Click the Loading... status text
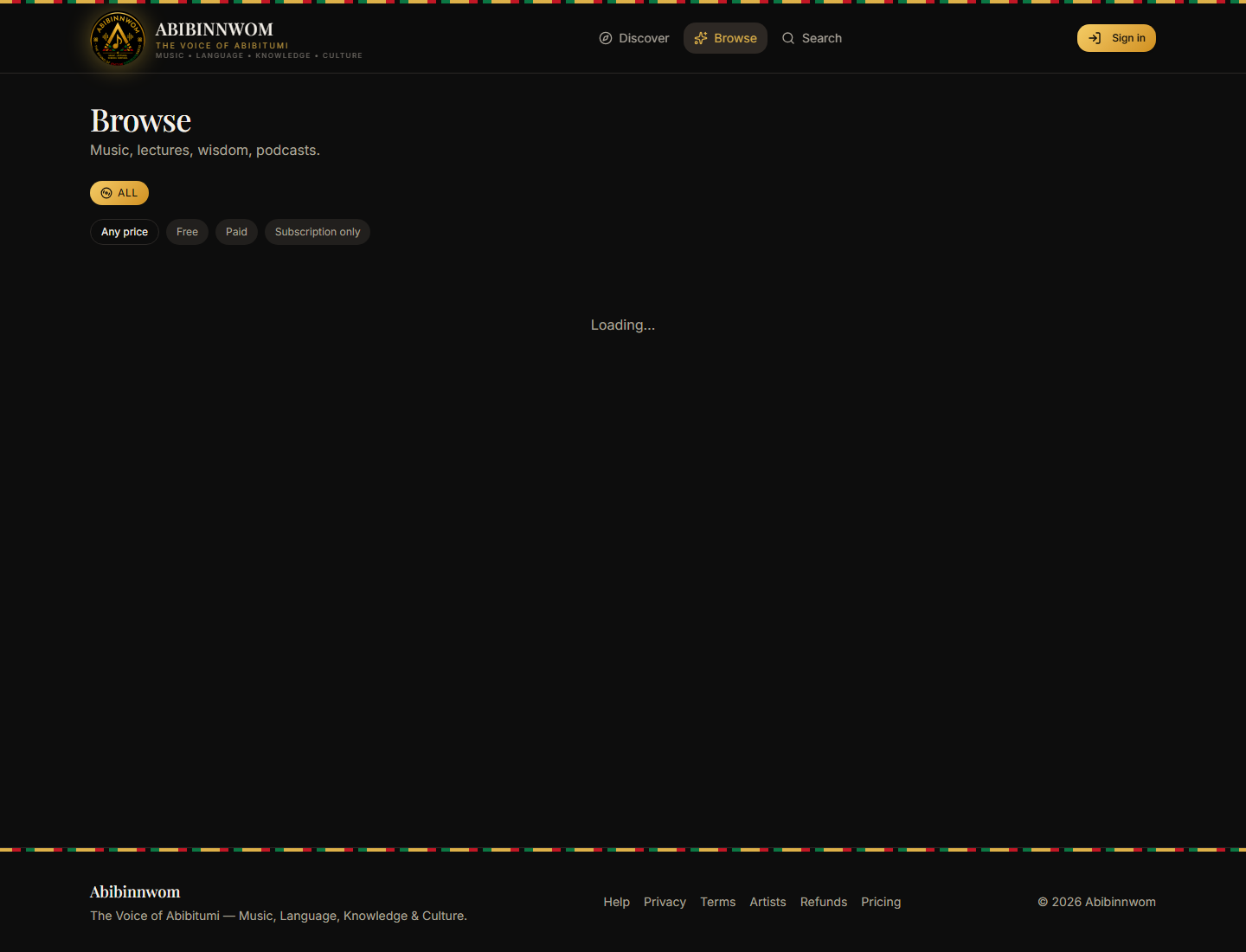The width and height of the screenshot is (1246, 952). pos(623,325)
